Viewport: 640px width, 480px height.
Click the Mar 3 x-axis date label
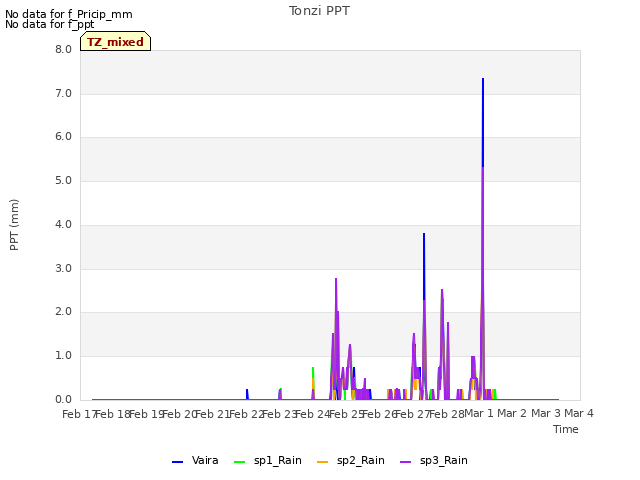(x=546, y=413)
